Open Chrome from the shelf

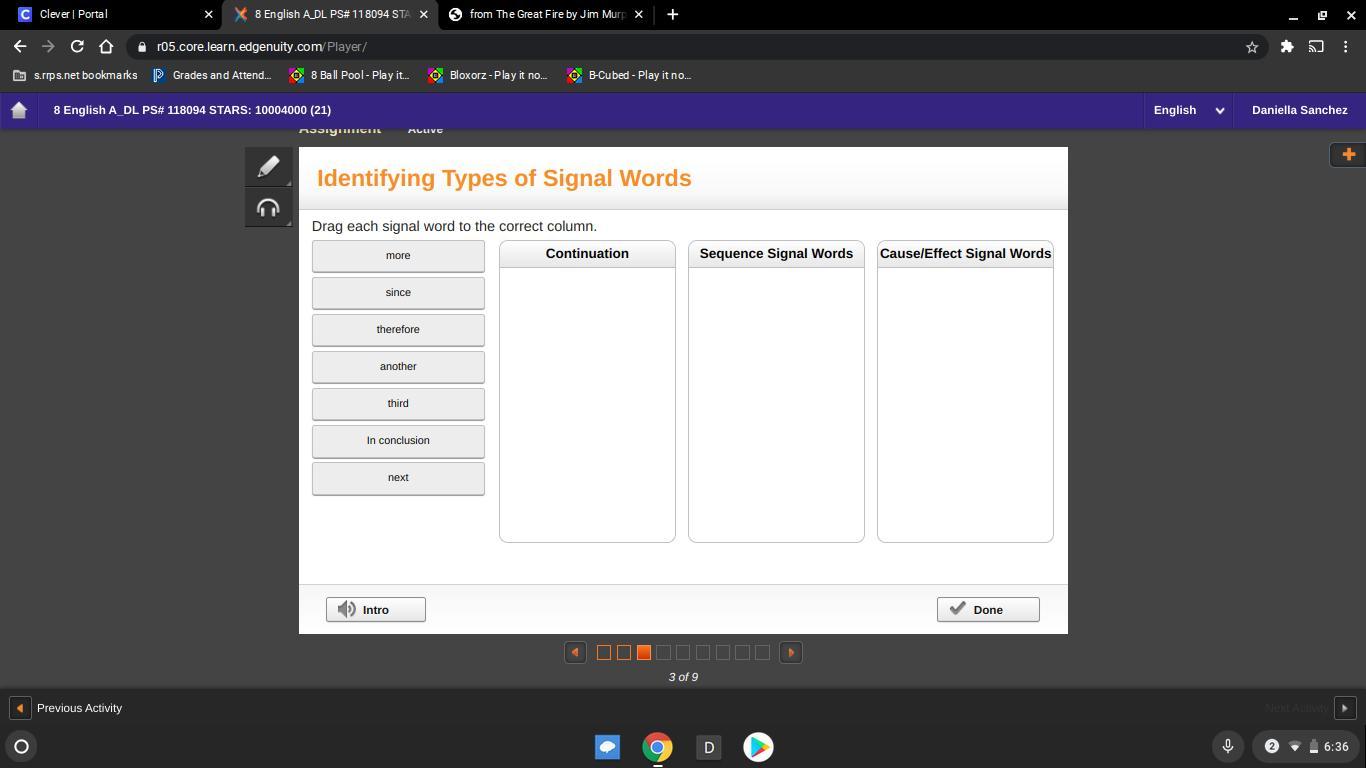pos(657,747)
